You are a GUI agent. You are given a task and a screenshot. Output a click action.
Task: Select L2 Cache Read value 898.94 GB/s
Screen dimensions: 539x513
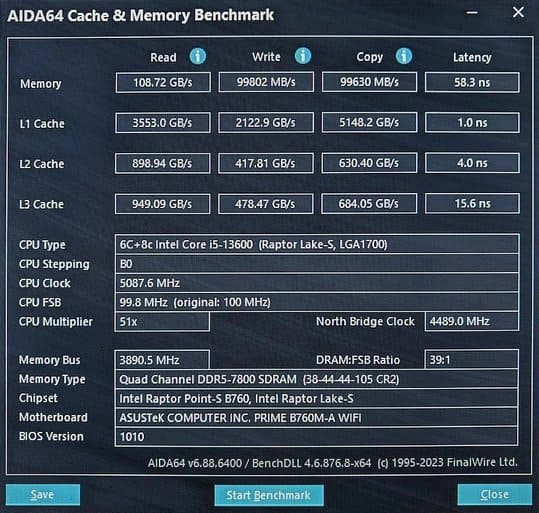(x=163, y=163)
